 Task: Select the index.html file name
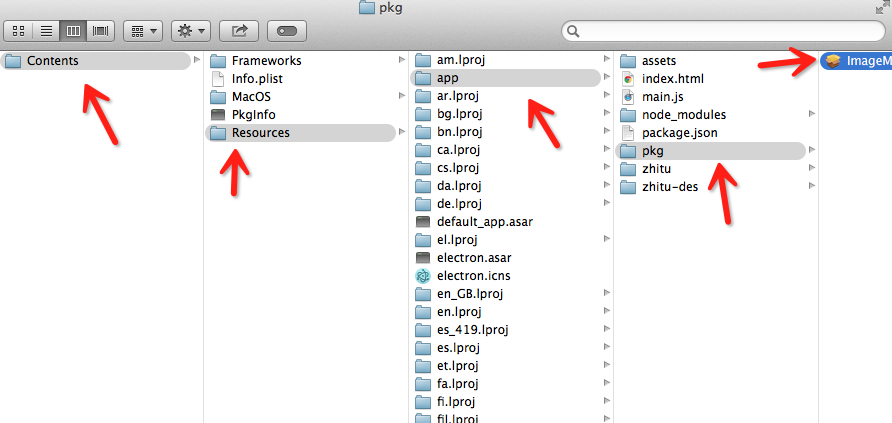pyautogui.click(x=673, y=79)
